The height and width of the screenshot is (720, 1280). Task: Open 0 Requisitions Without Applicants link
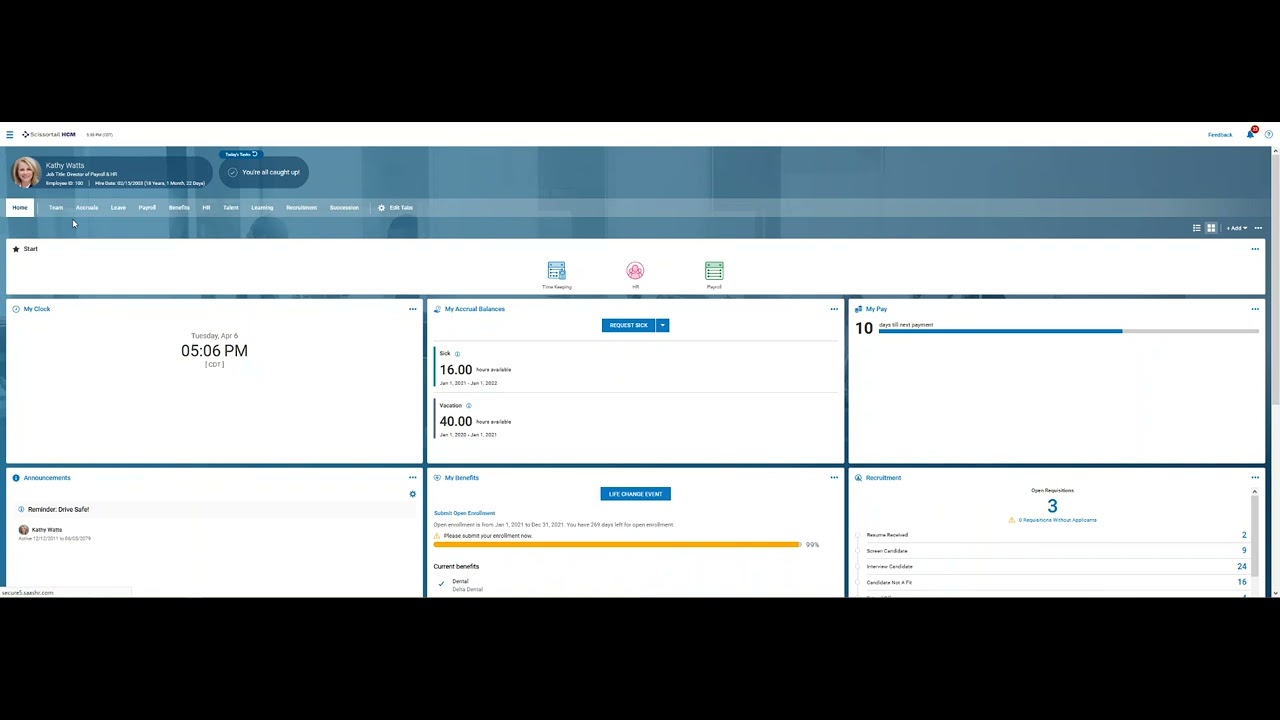[1057, 520]
